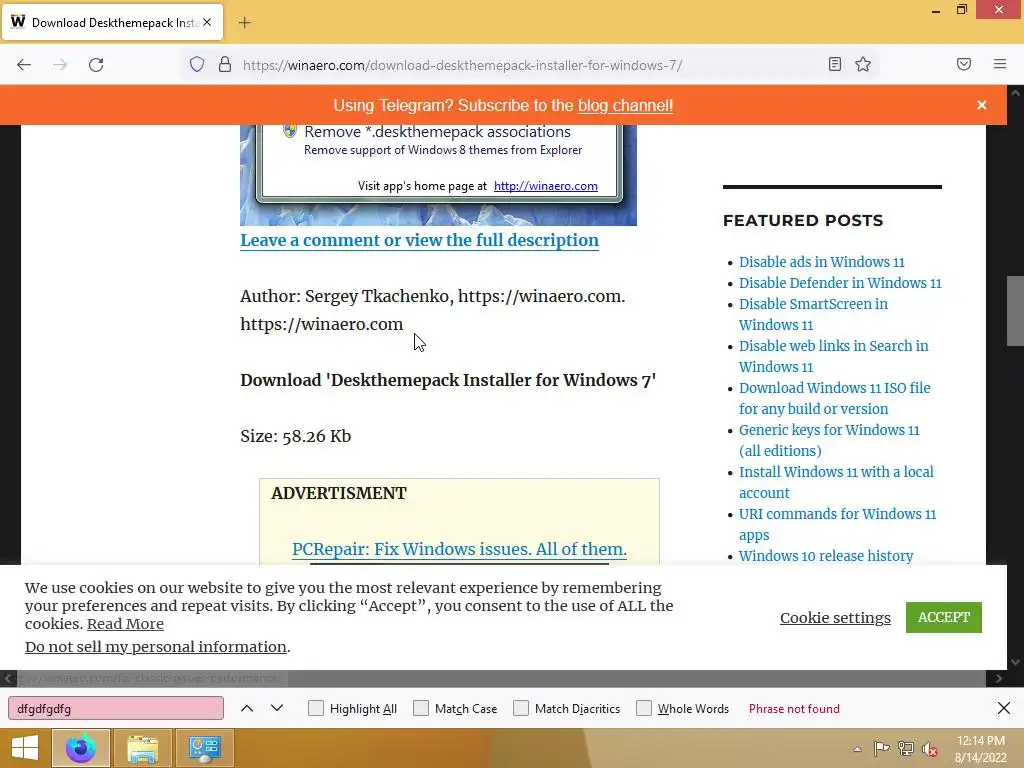The width and height of the screenshot is (1024, 768).
Task: Open Download Windows 11 ISO file link
Action: tap(835, 398)
